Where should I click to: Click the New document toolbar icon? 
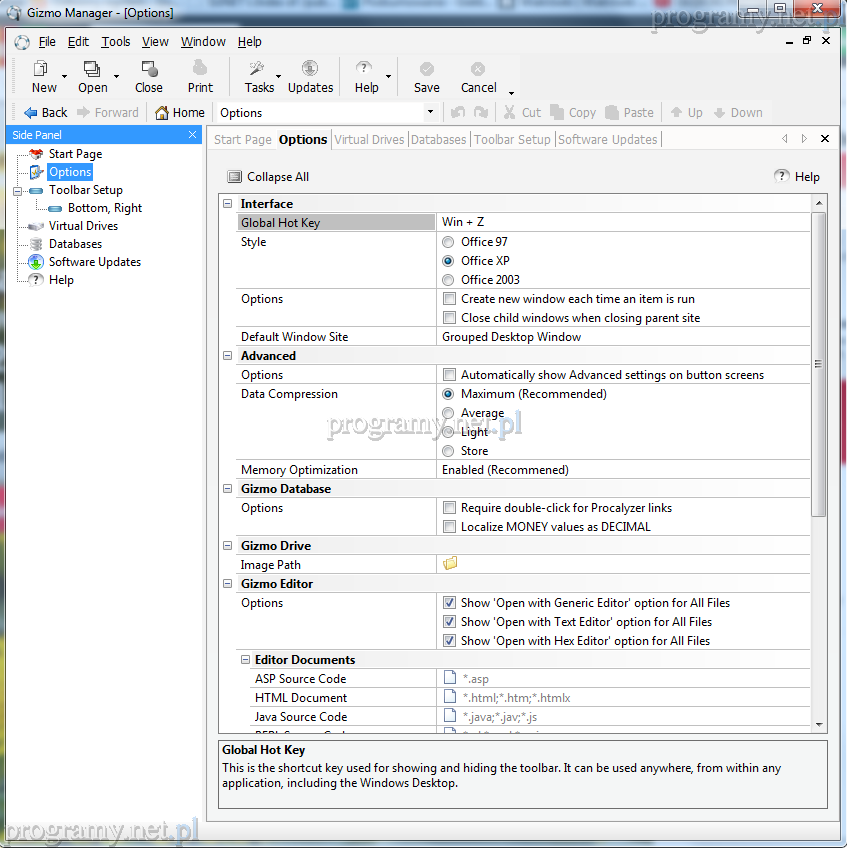(42, 69)
